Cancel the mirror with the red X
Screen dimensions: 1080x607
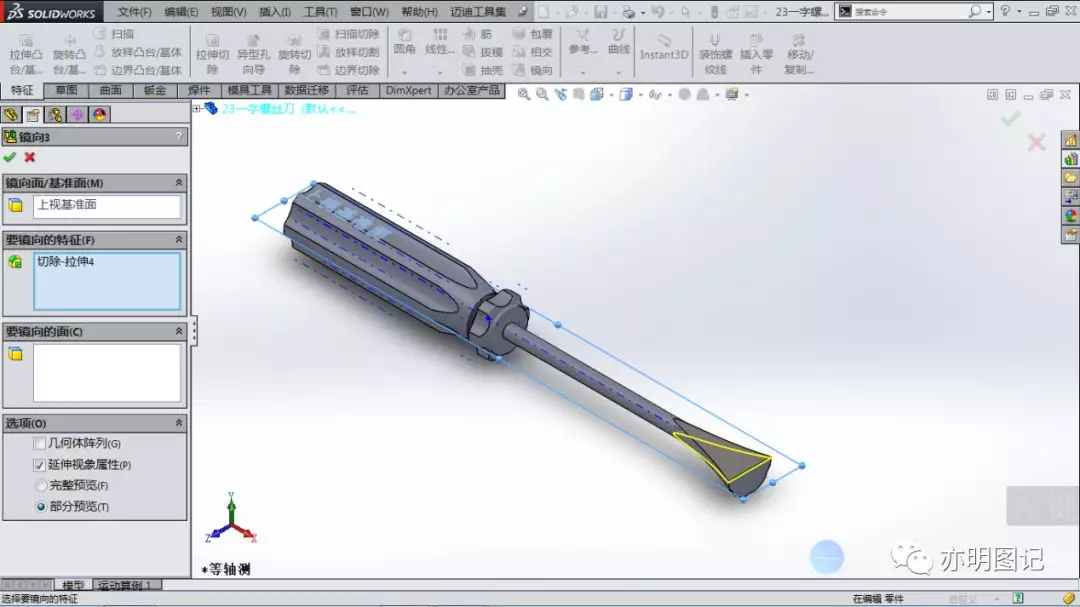(x=30, y=157)
